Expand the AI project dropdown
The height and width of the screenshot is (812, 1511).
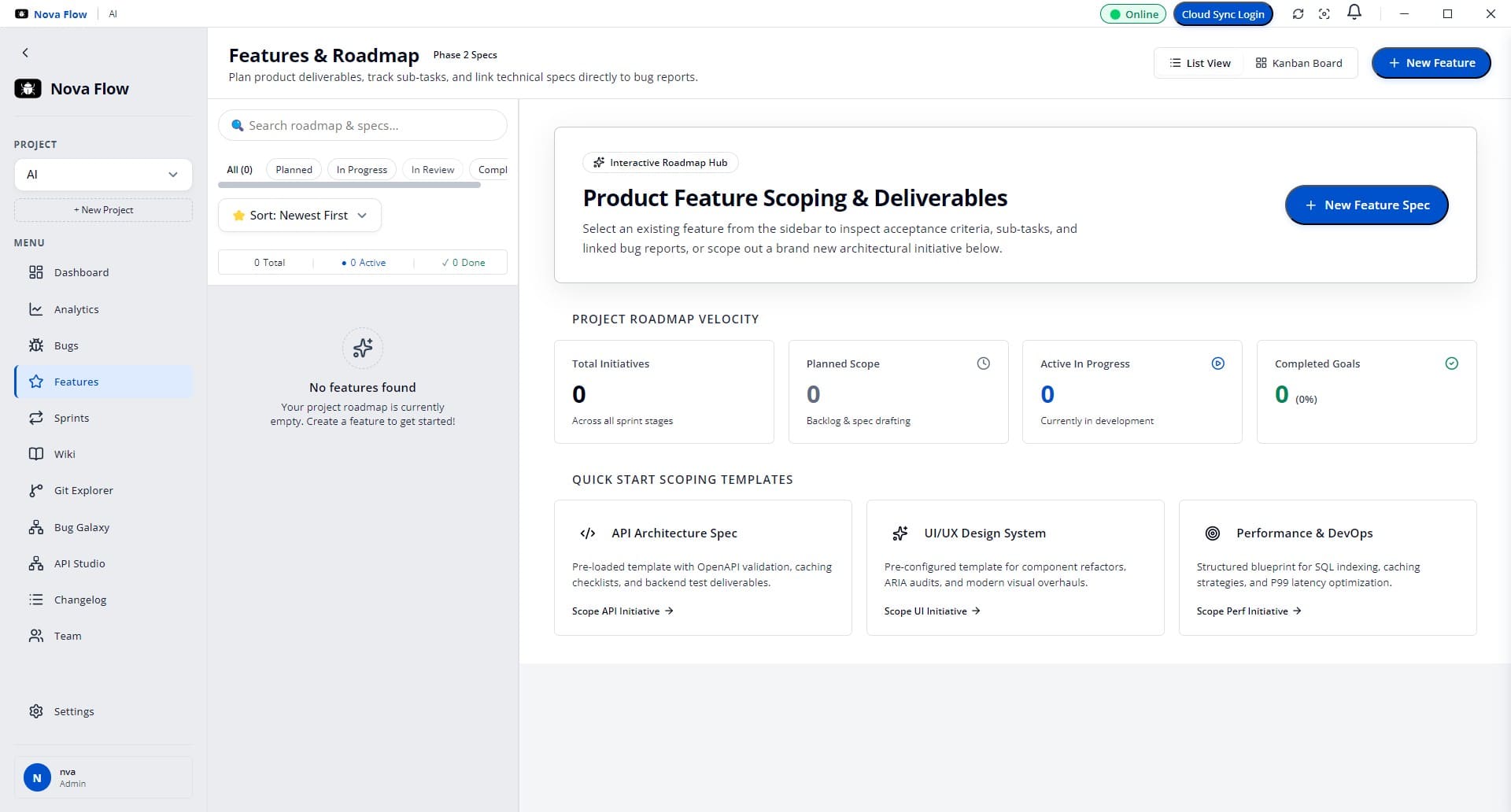(103, 175)
